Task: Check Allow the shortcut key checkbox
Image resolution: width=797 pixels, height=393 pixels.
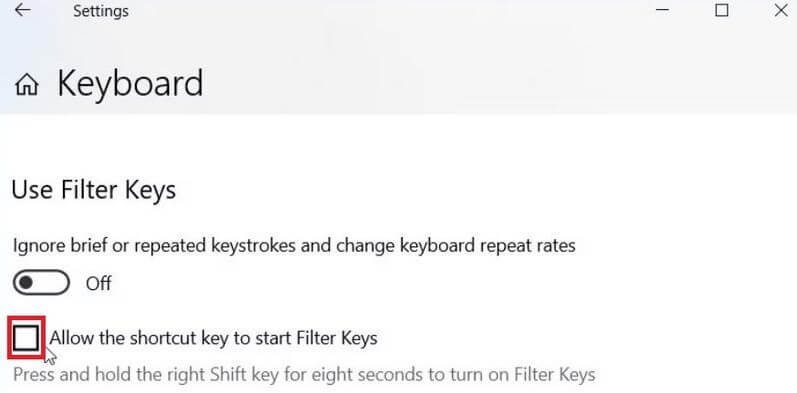Action: tap(26, 338)
